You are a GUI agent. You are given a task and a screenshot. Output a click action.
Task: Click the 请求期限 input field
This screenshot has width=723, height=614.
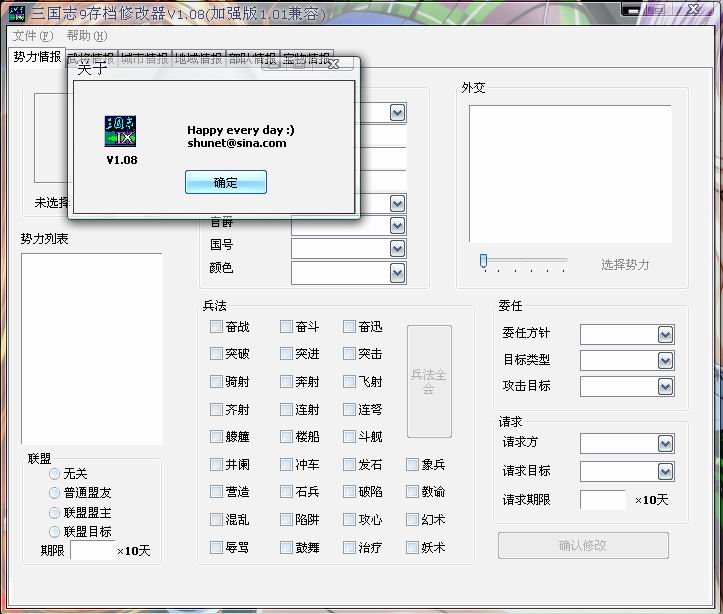[x=602, y=499]
